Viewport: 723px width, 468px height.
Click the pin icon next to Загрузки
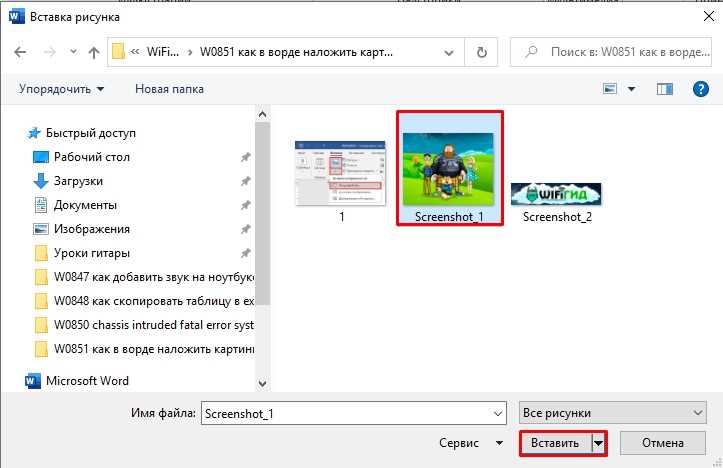click(245, 181)
